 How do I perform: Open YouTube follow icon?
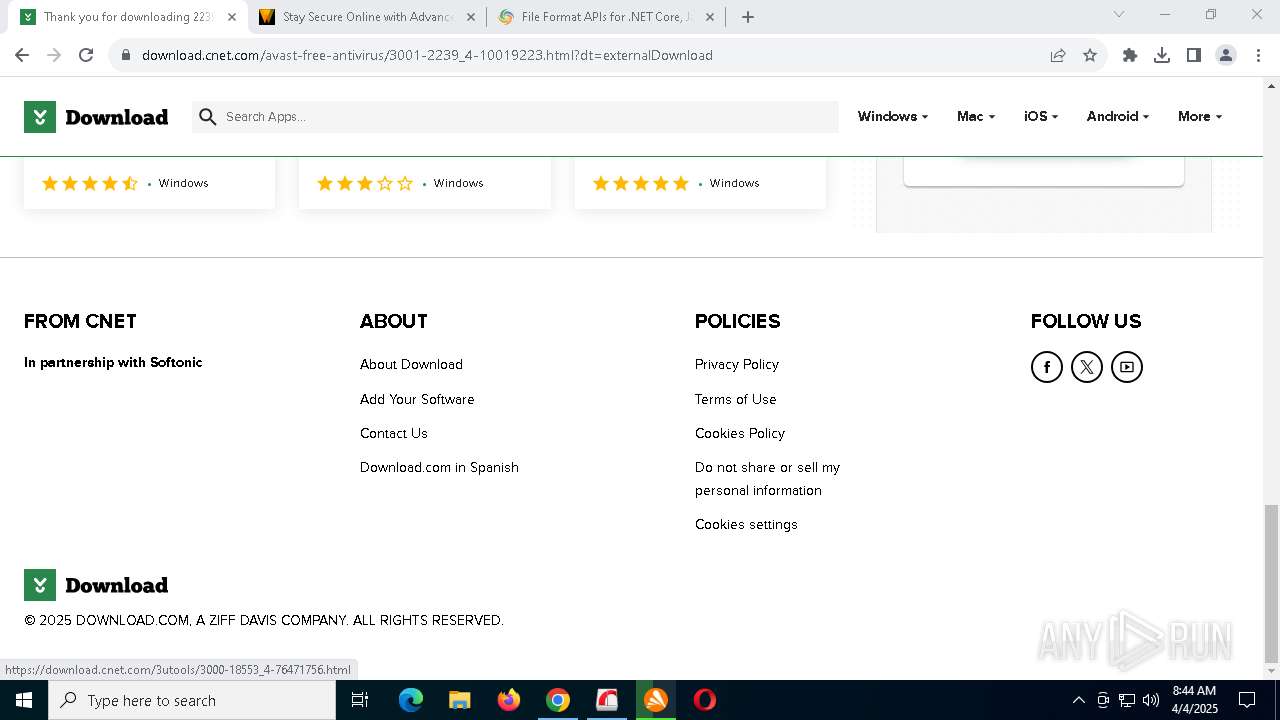[x=1126, y=367]
